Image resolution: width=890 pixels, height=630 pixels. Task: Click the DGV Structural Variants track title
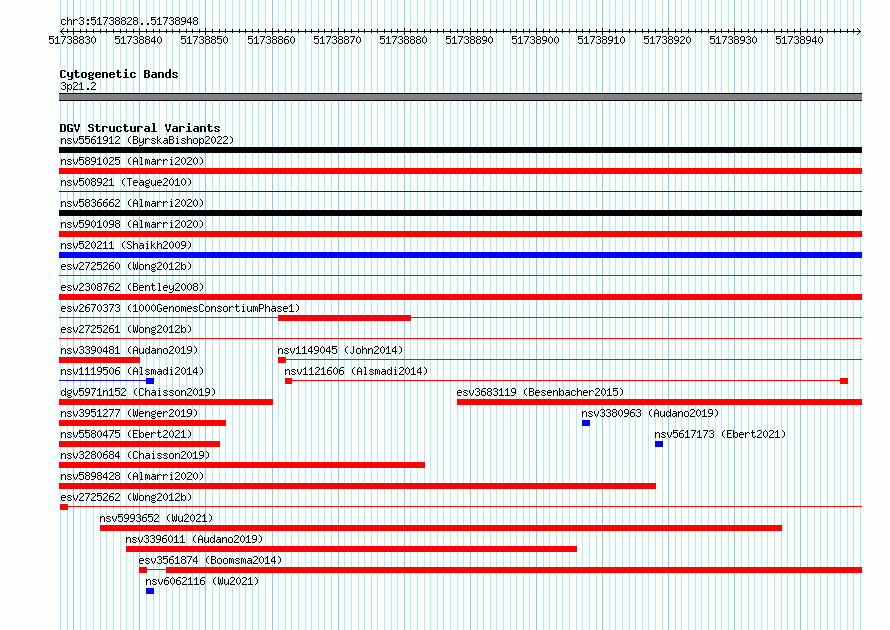pyautogui.click(x=140, y=128)
